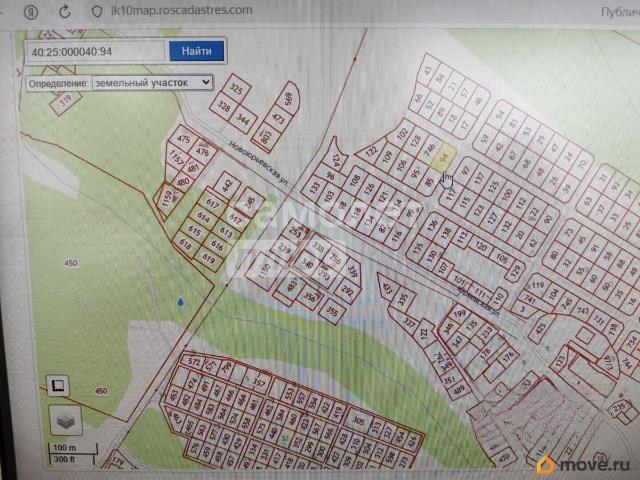Select parcel 616 on the map

click(x=217, y=245)
